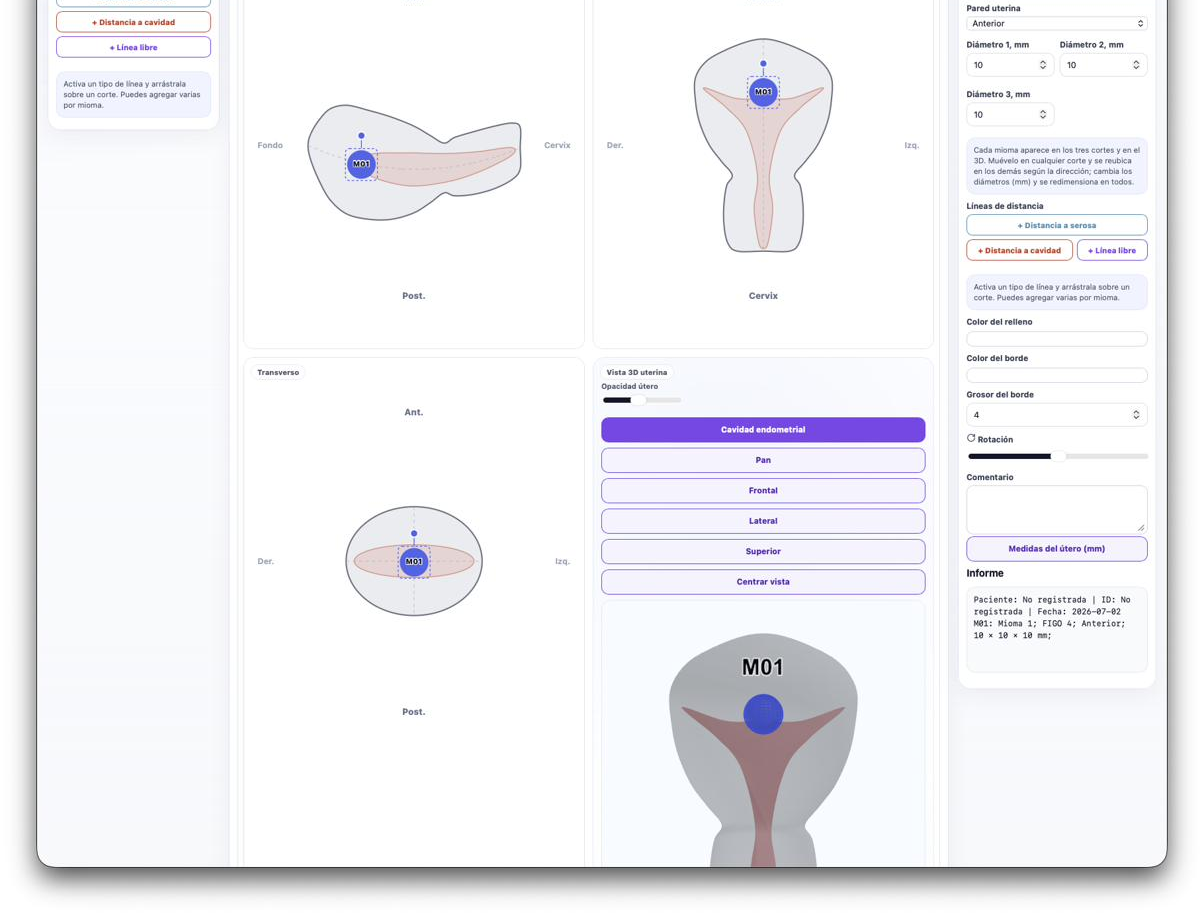
Task: Click the M01 handle dot in coronal view
Action: [763, 63]
